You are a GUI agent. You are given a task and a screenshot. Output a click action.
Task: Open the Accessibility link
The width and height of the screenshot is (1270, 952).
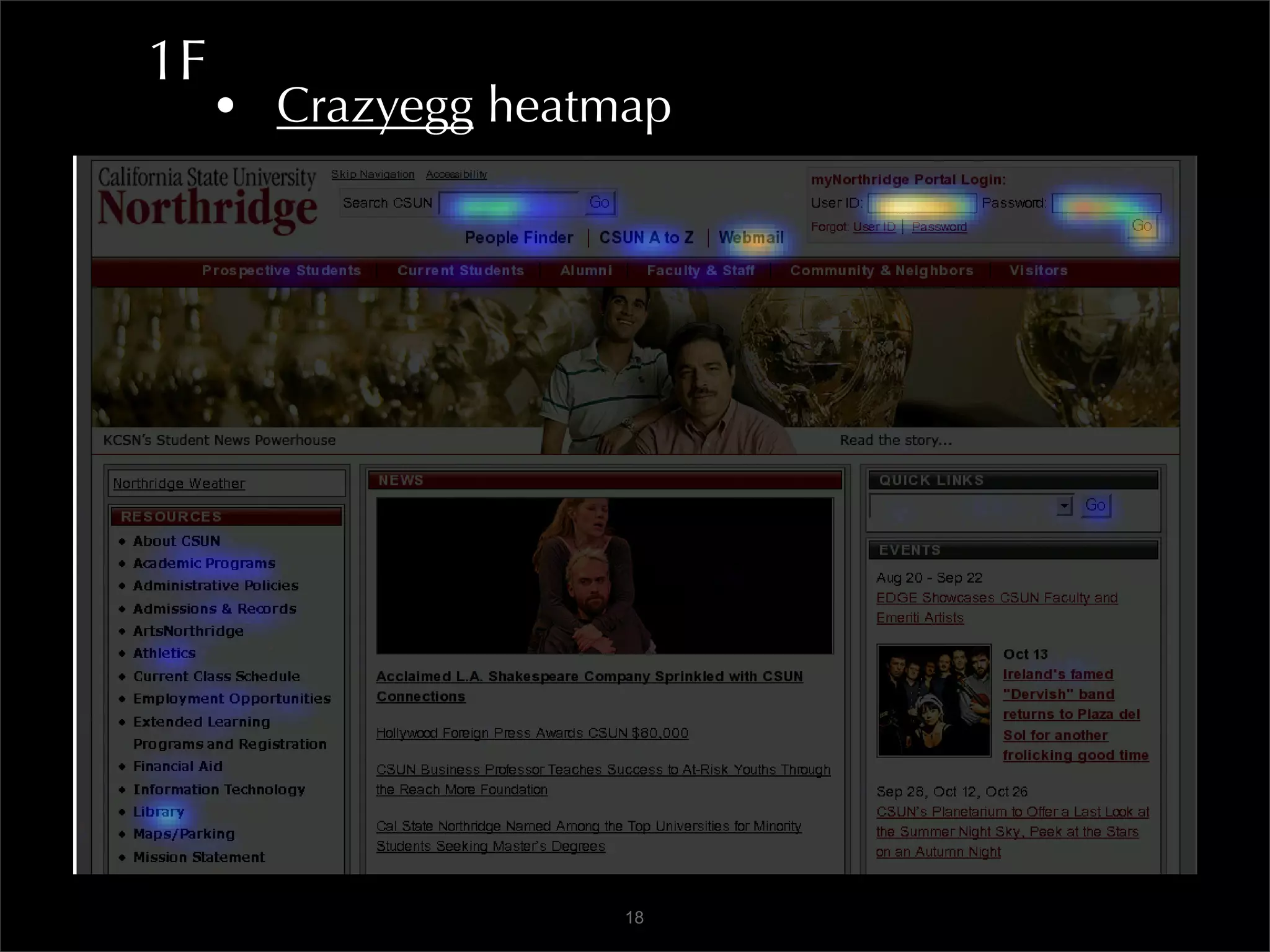click(x=456, y=174)
